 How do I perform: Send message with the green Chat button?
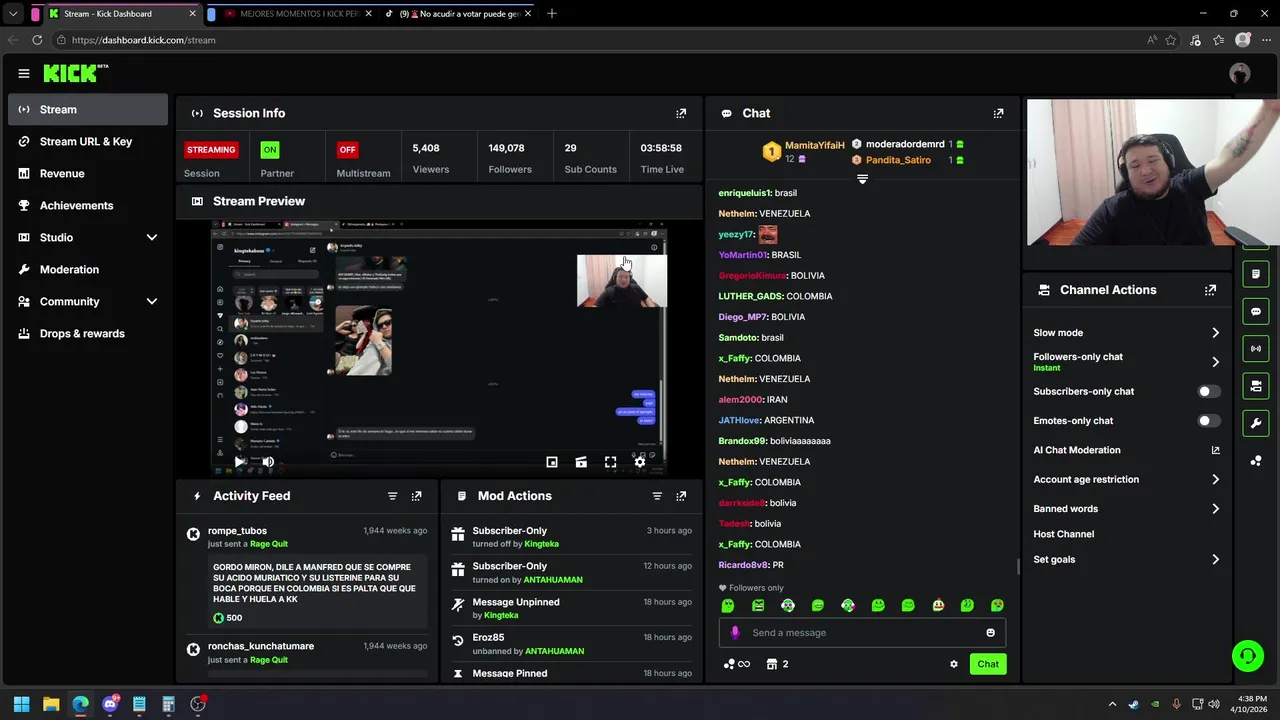click(x=988, y=664)
